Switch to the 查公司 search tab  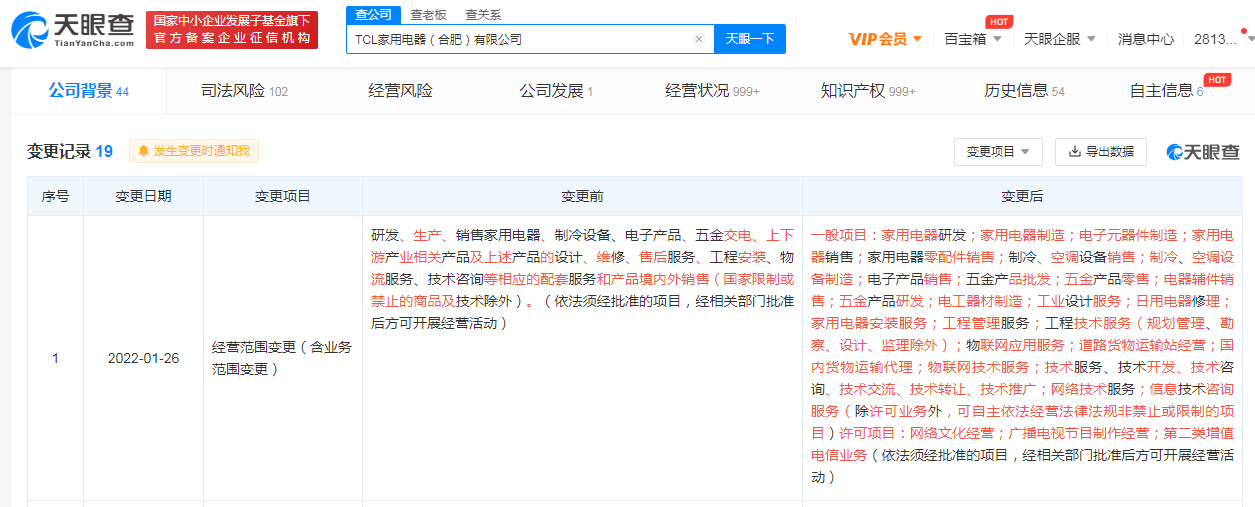pos(373,15)
